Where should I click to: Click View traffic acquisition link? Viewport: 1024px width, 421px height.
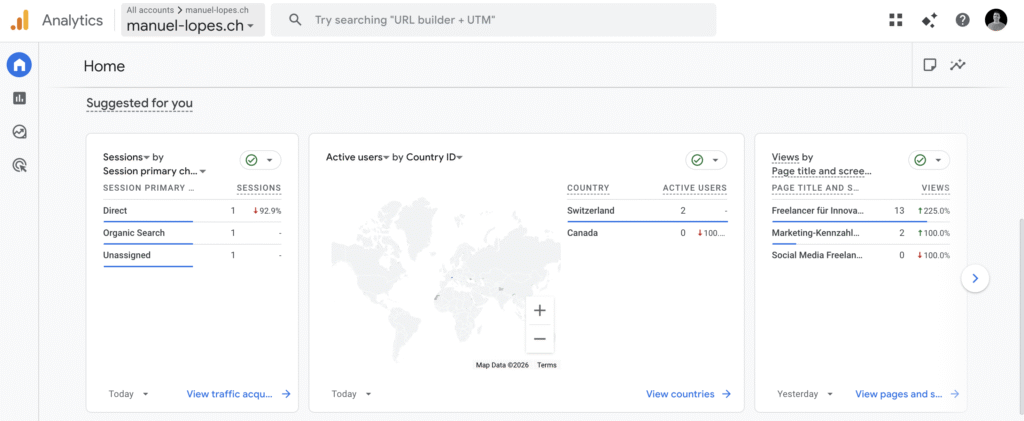tap(238, 394)
